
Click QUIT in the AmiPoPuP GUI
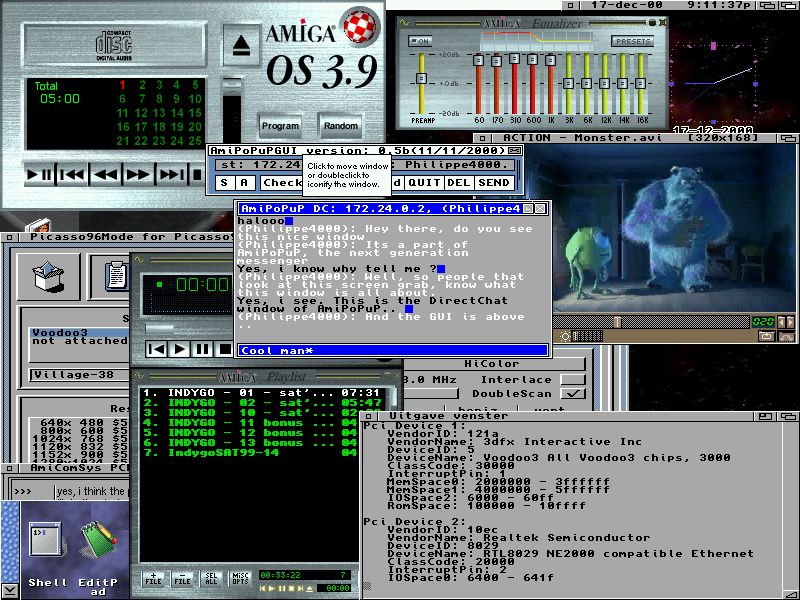tap(424, 183)
